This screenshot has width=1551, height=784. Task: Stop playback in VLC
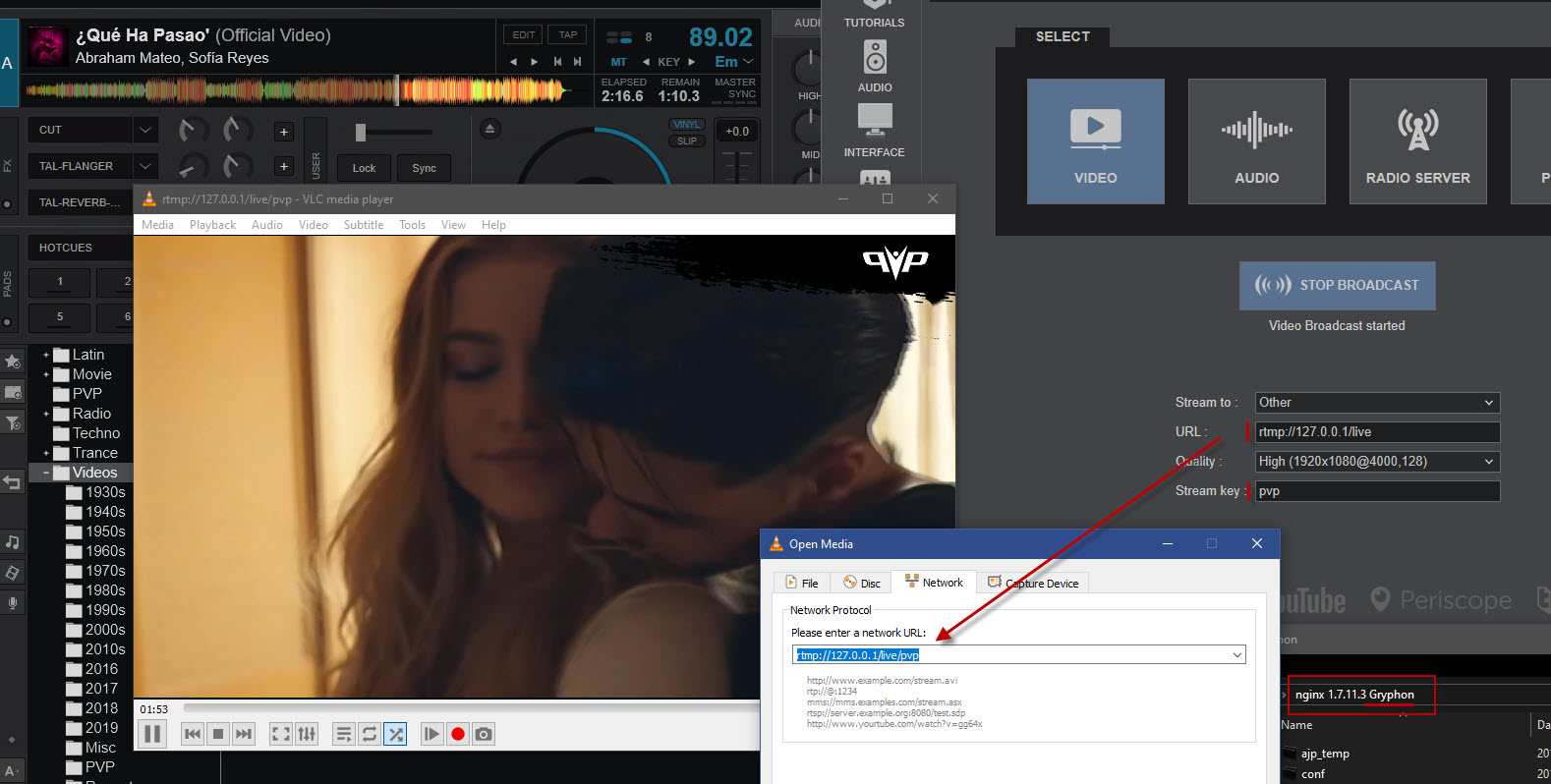pos(218,734)
